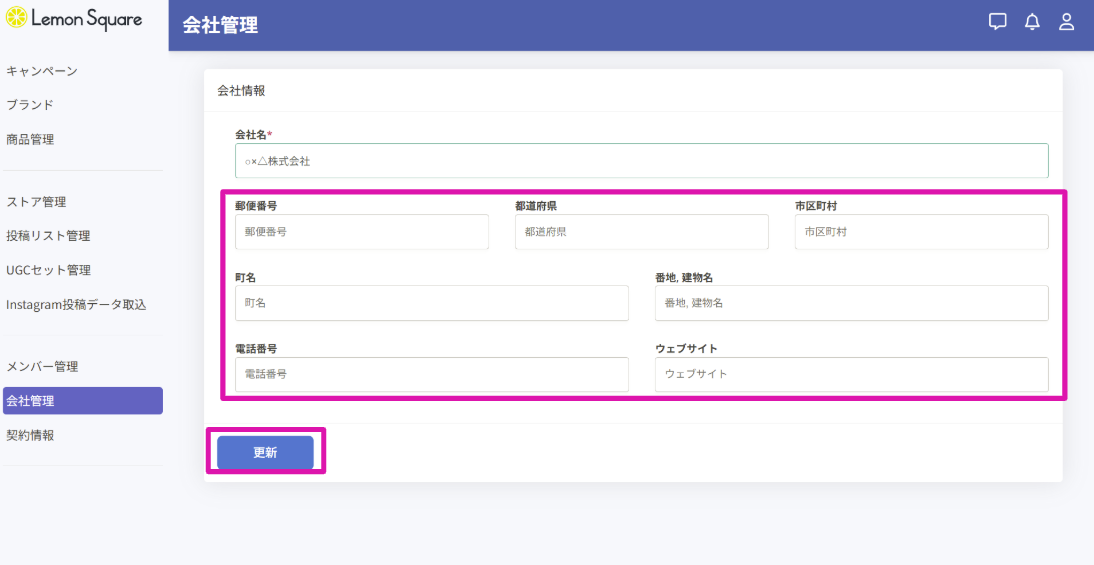Click the notification bell icon
The width and height of the screenshot is (1094, 565).
[1032, 22]
